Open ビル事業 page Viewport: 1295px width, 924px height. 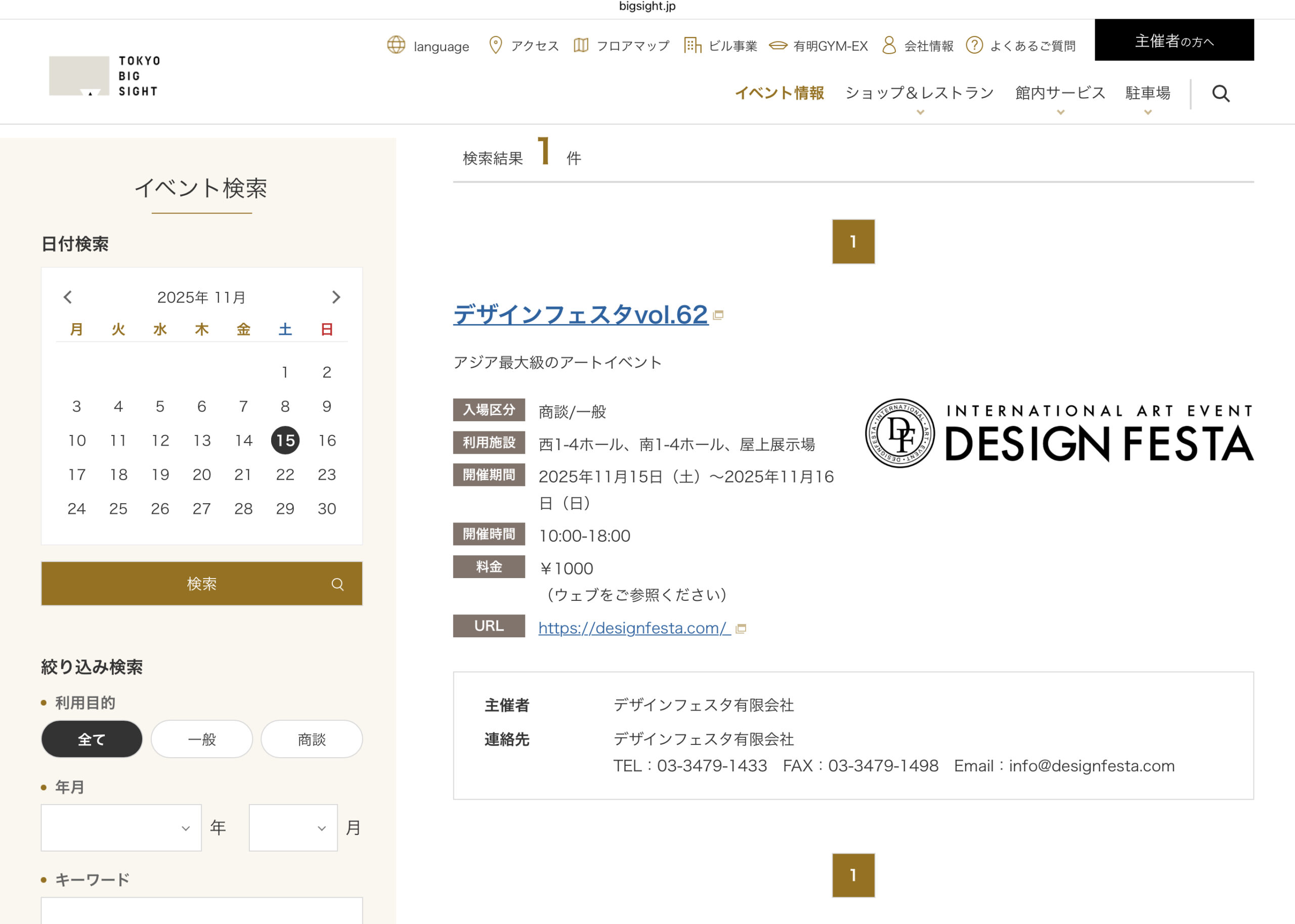pos(733,46)
